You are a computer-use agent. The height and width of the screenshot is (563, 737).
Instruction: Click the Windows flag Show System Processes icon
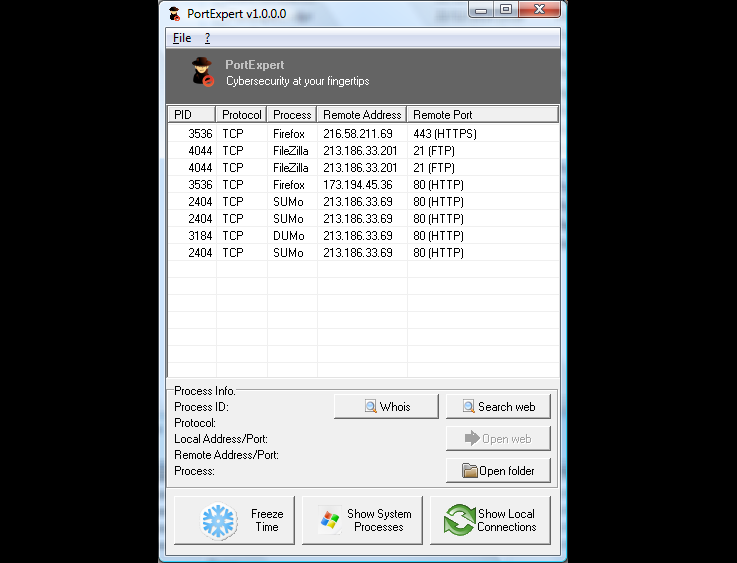tap(330, 520)
